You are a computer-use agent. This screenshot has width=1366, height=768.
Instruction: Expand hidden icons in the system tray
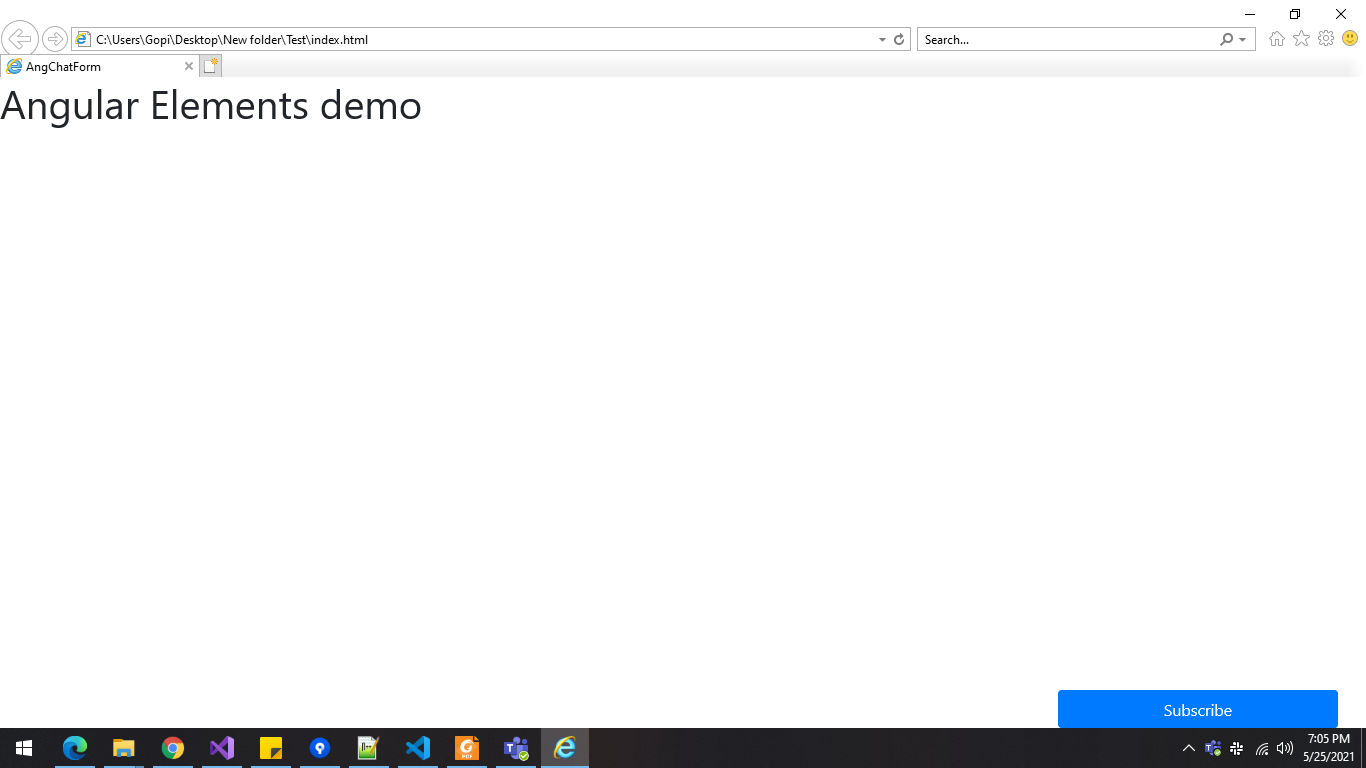point(1188,747)
